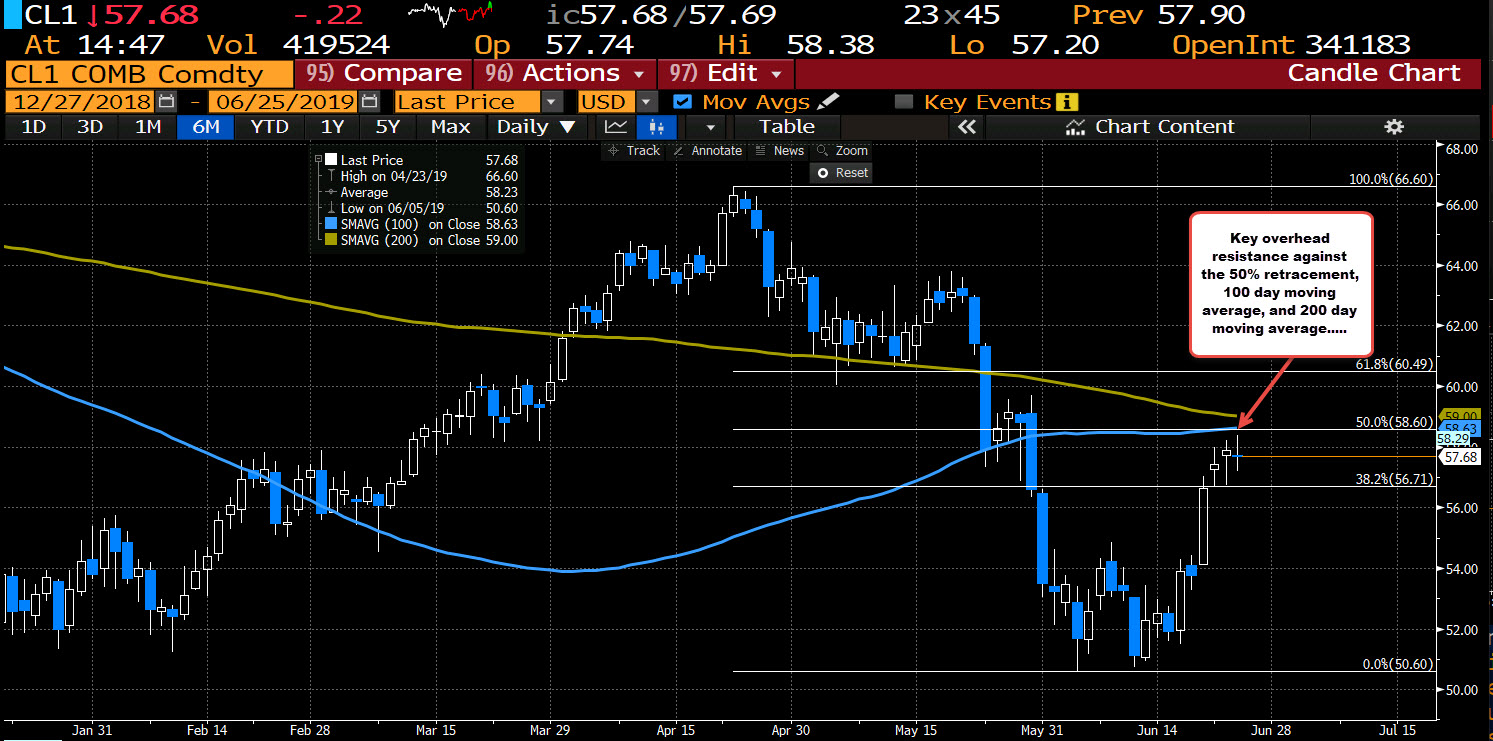Activate the Zoom magnifier tool

[x=842, y=150]
